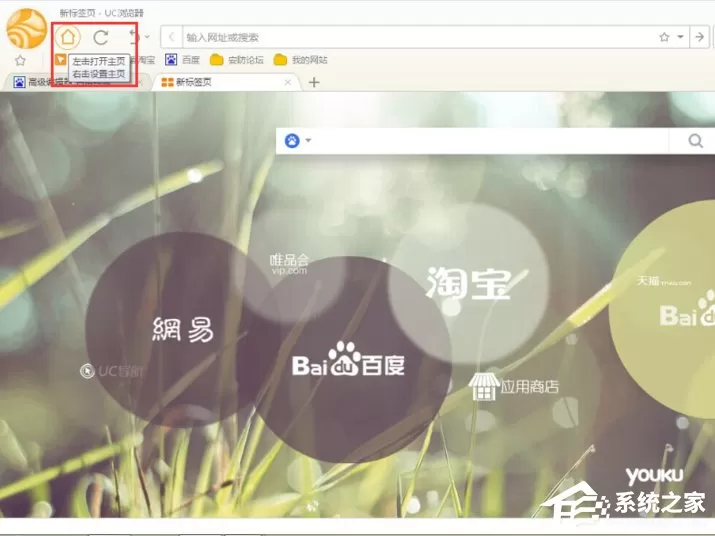Open the 網易 bubble shortcut

(182, 329)
